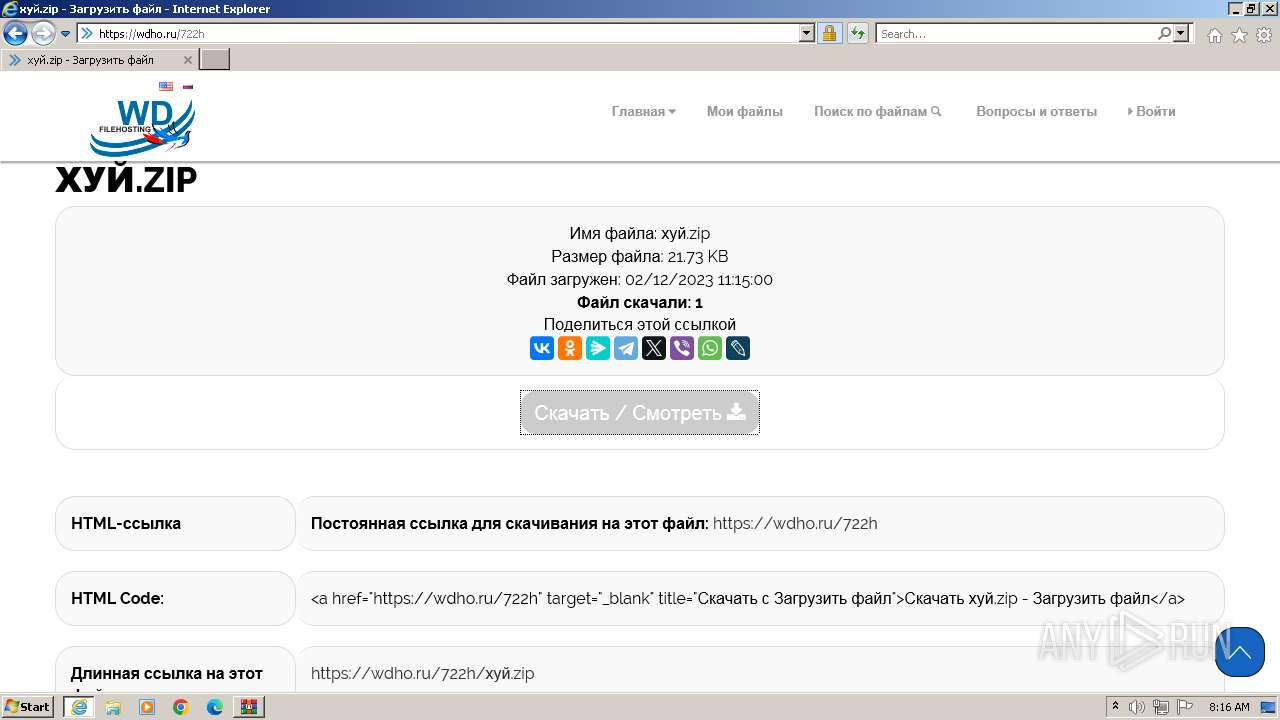Click the search magnifier icon in search box
The width and height of the screenshot is (1280, 720).
pos(1164,34)
